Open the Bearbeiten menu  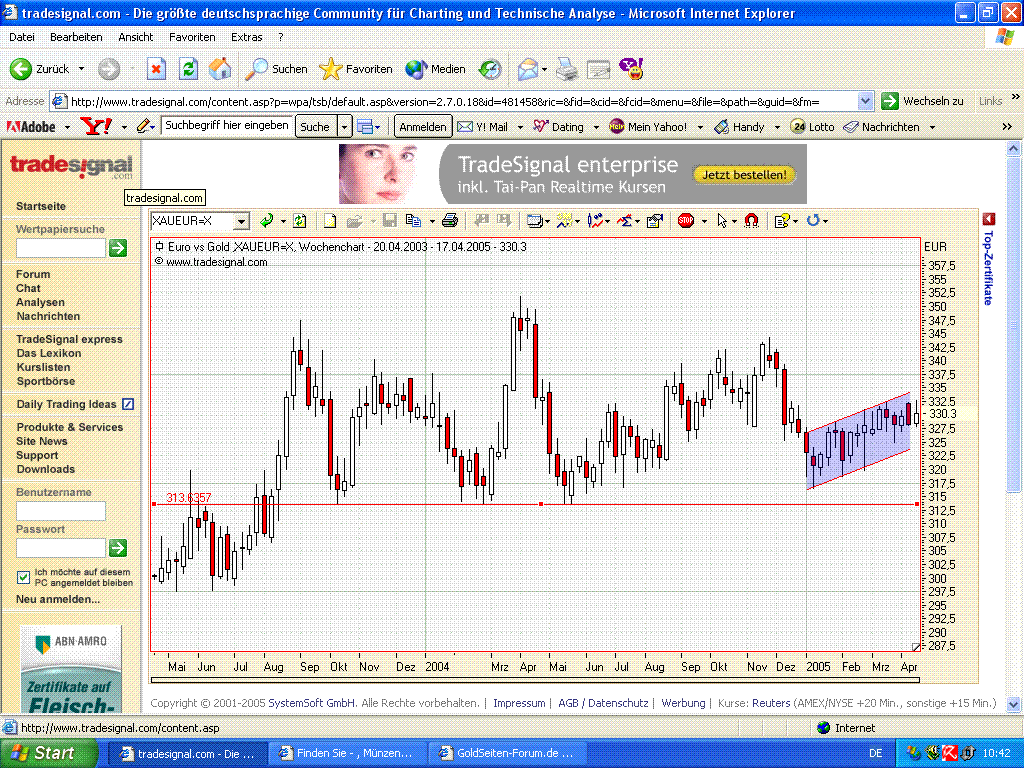[x=76, y=37]
